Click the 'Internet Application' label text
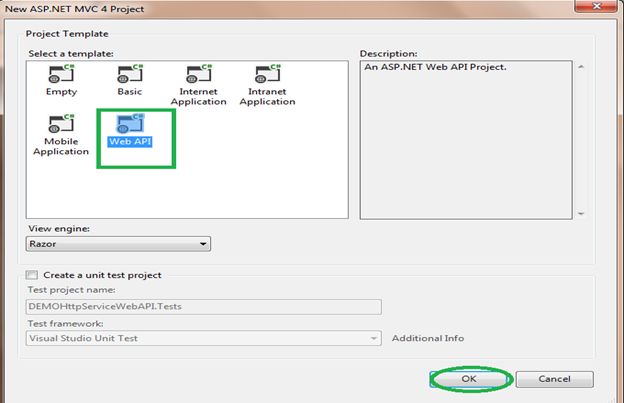Image resolution: width=624 pixels, height=403 pixels. pyautogui.click(x=199, y=97)
